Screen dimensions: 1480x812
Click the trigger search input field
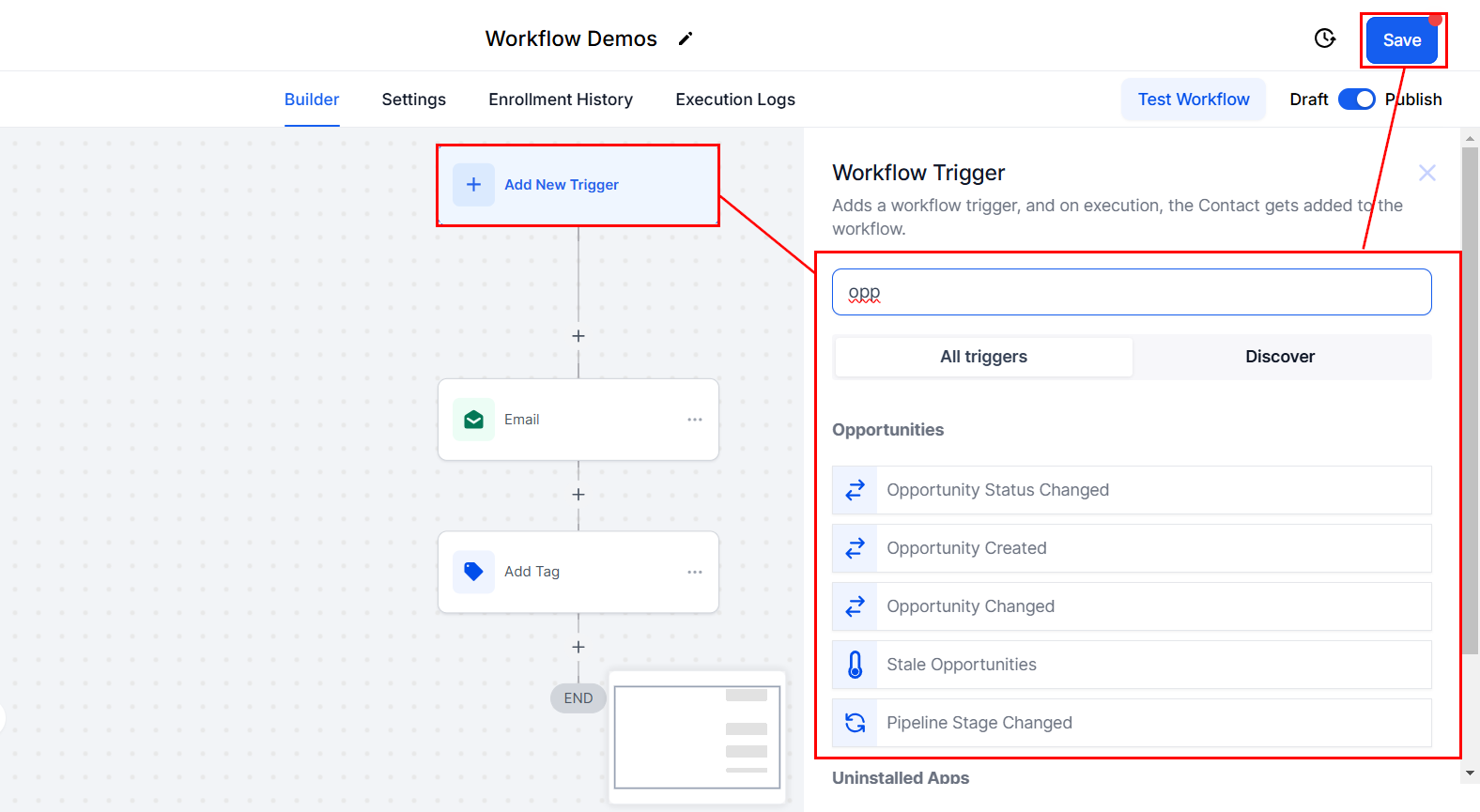[x=1132, y=292]
